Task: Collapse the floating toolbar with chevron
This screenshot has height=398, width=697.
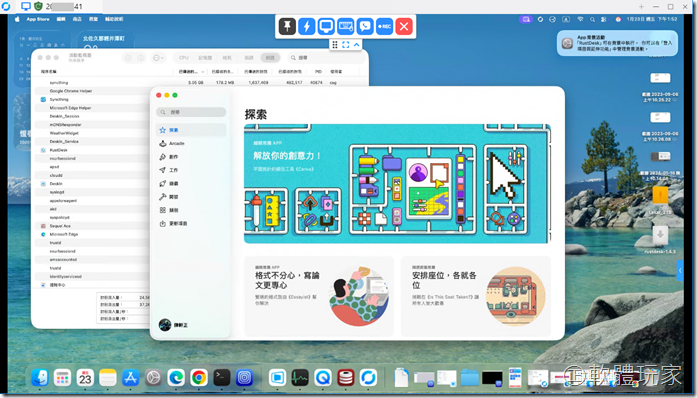Action: (356, 44)
